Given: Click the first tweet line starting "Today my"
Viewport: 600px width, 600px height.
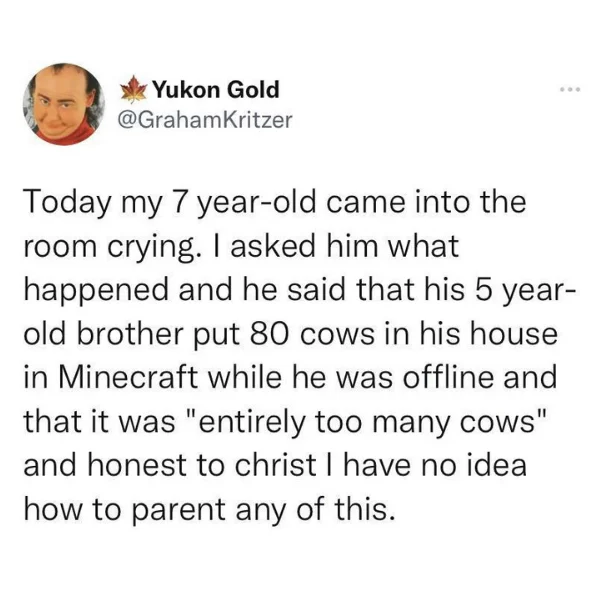Looking at the screenshot, I should [275, 205].
